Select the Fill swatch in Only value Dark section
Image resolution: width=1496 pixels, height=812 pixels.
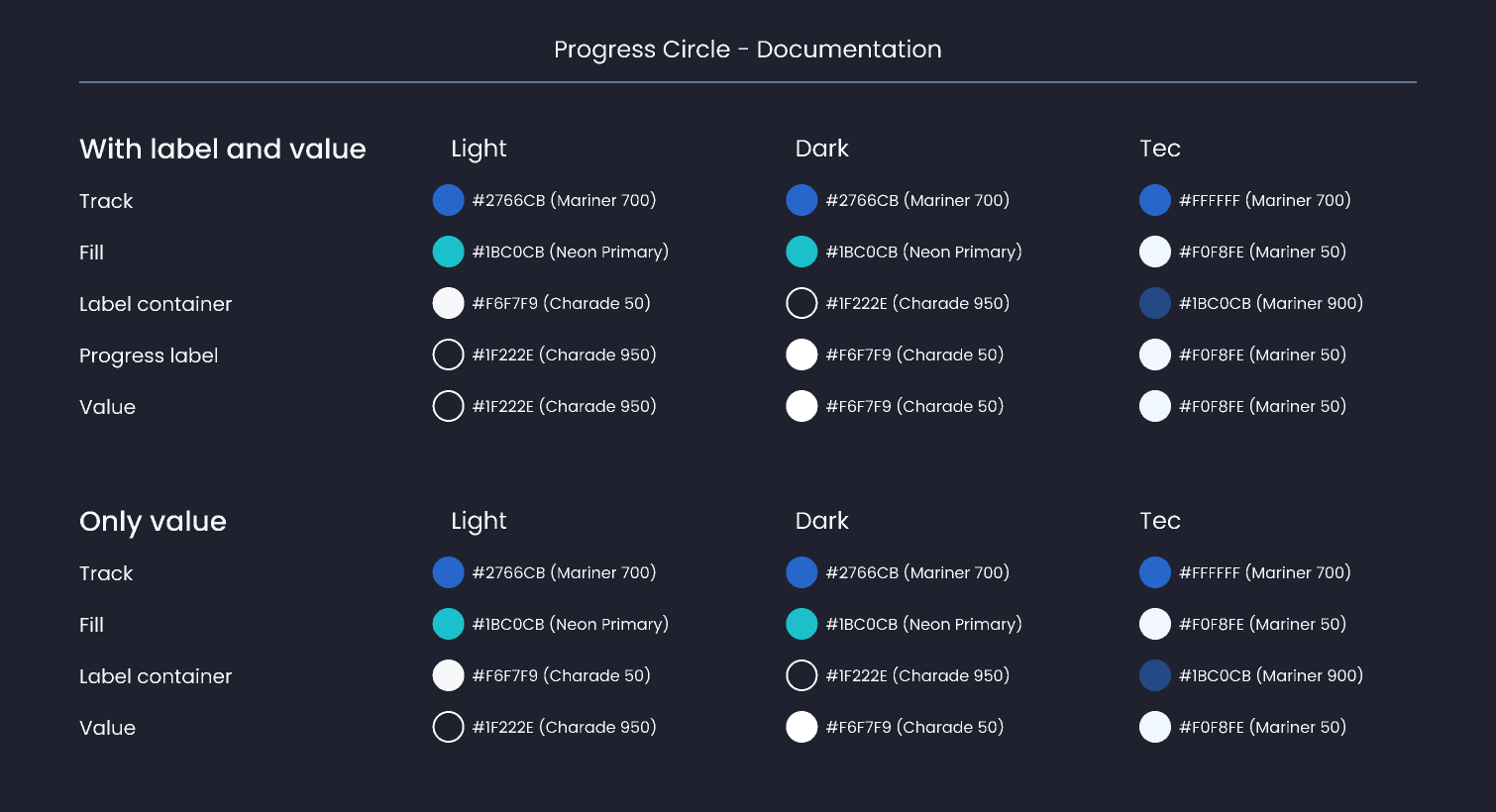[x=801, y=624]
